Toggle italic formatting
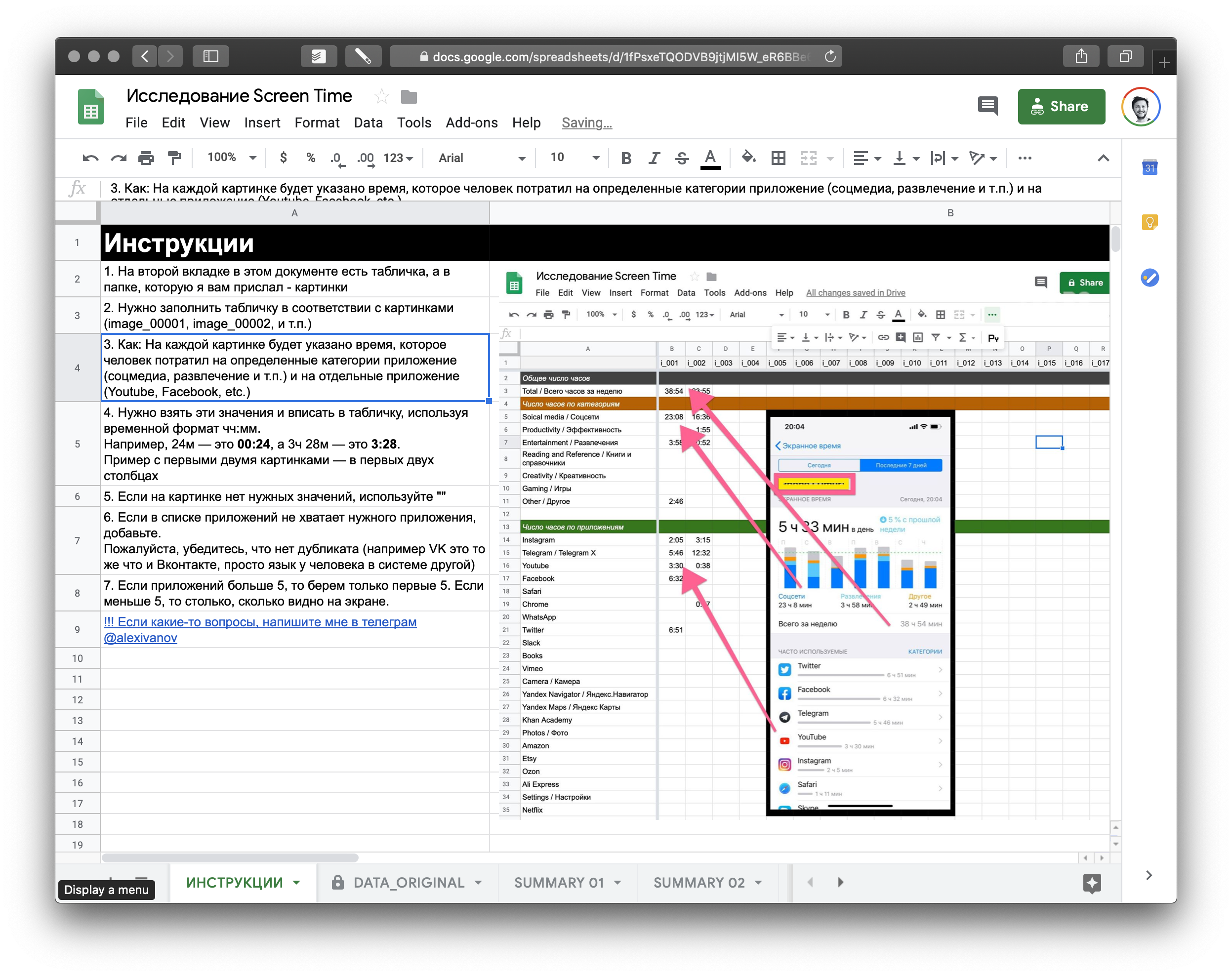The height and width of the screenshot is (976, 1232). tap(654, 158)
